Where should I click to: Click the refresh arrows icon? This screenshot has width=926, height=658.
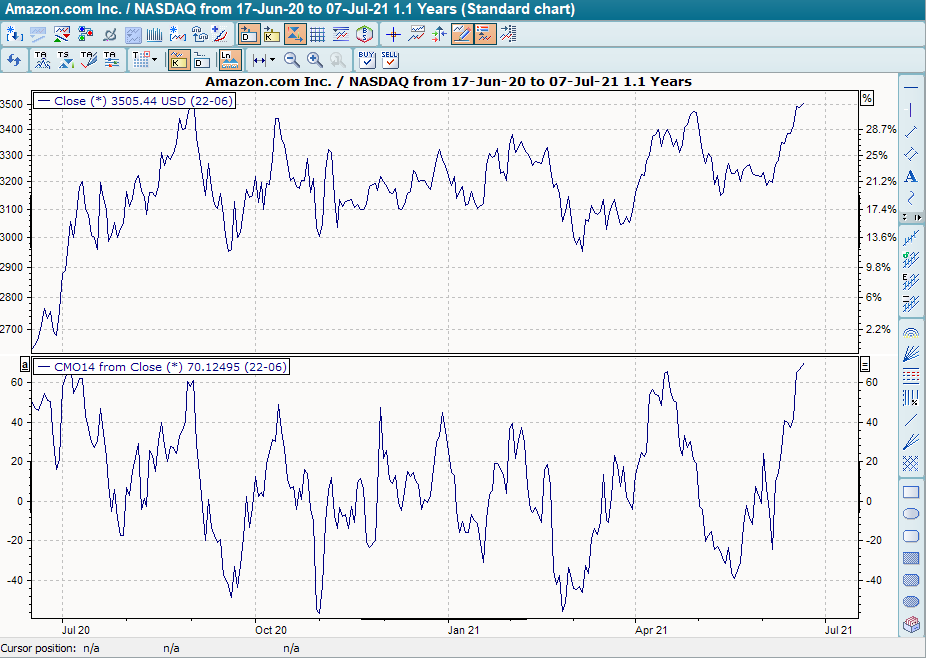click(14, 61)
